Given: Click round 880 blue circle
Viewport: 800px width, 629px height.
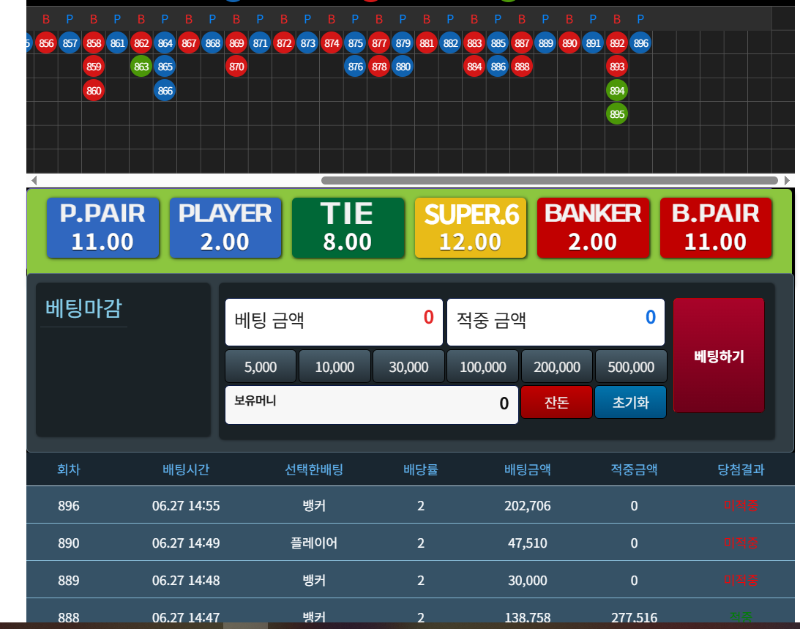Looking at the screenshot, I should point(403,67).
